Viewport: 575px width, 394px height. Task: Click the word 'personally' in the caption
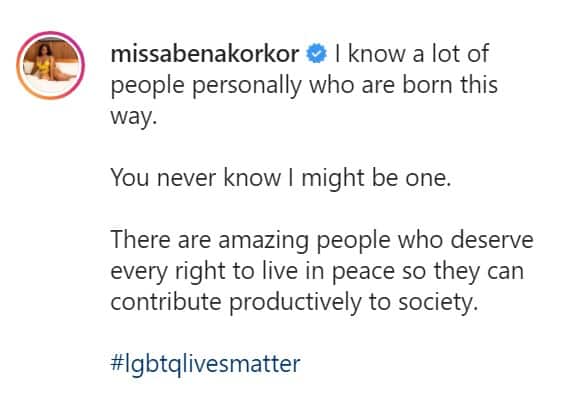pos(247,86)
